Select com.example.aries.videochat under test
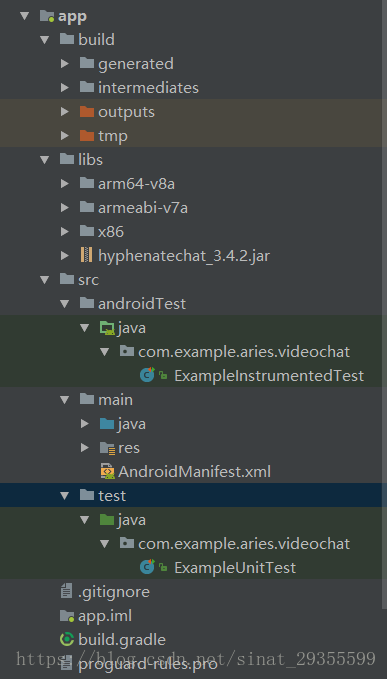 244,543
